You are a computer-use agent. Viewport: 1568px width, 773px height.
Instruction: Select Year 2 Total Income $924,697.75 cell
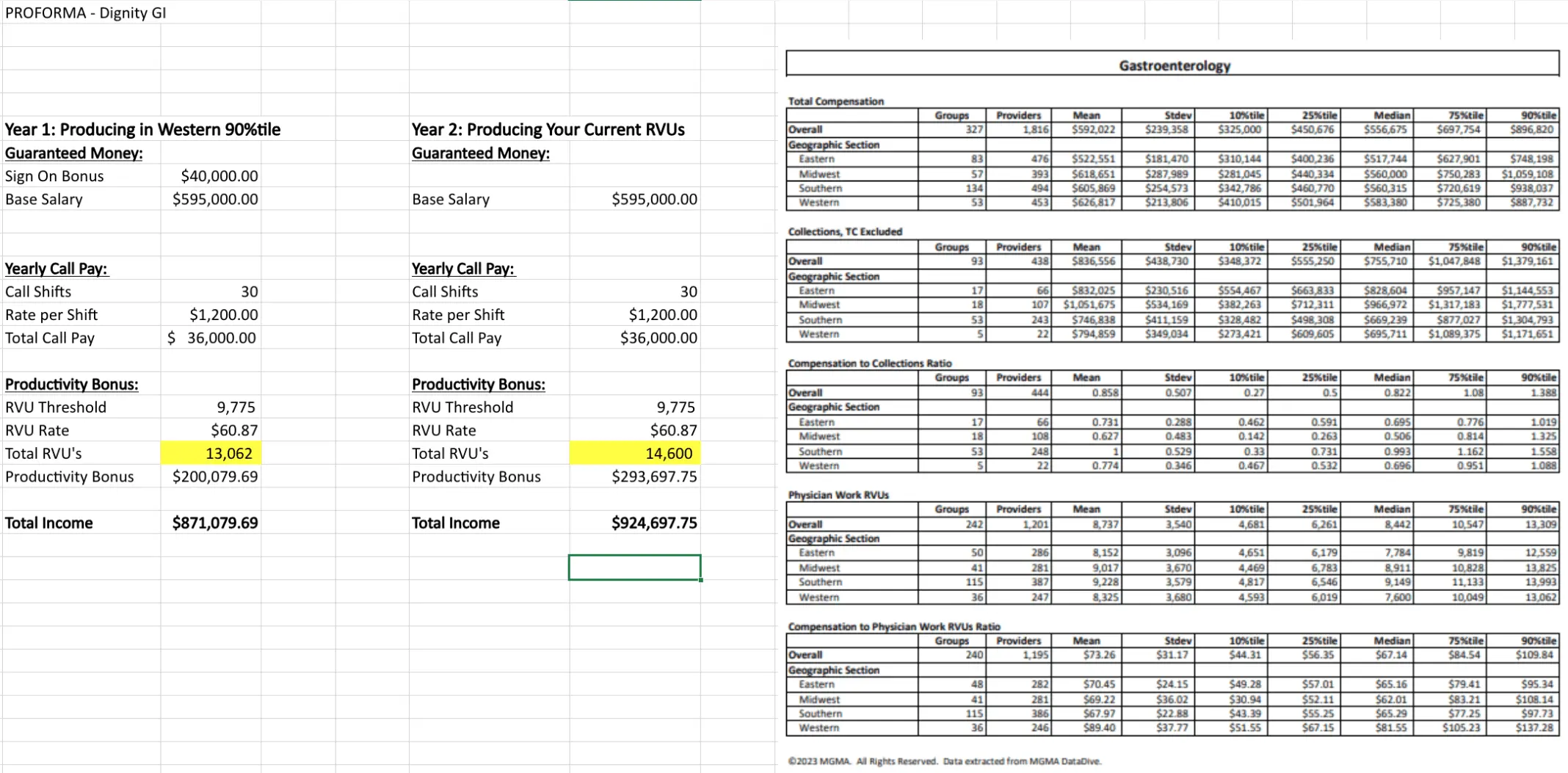[653, 523]
